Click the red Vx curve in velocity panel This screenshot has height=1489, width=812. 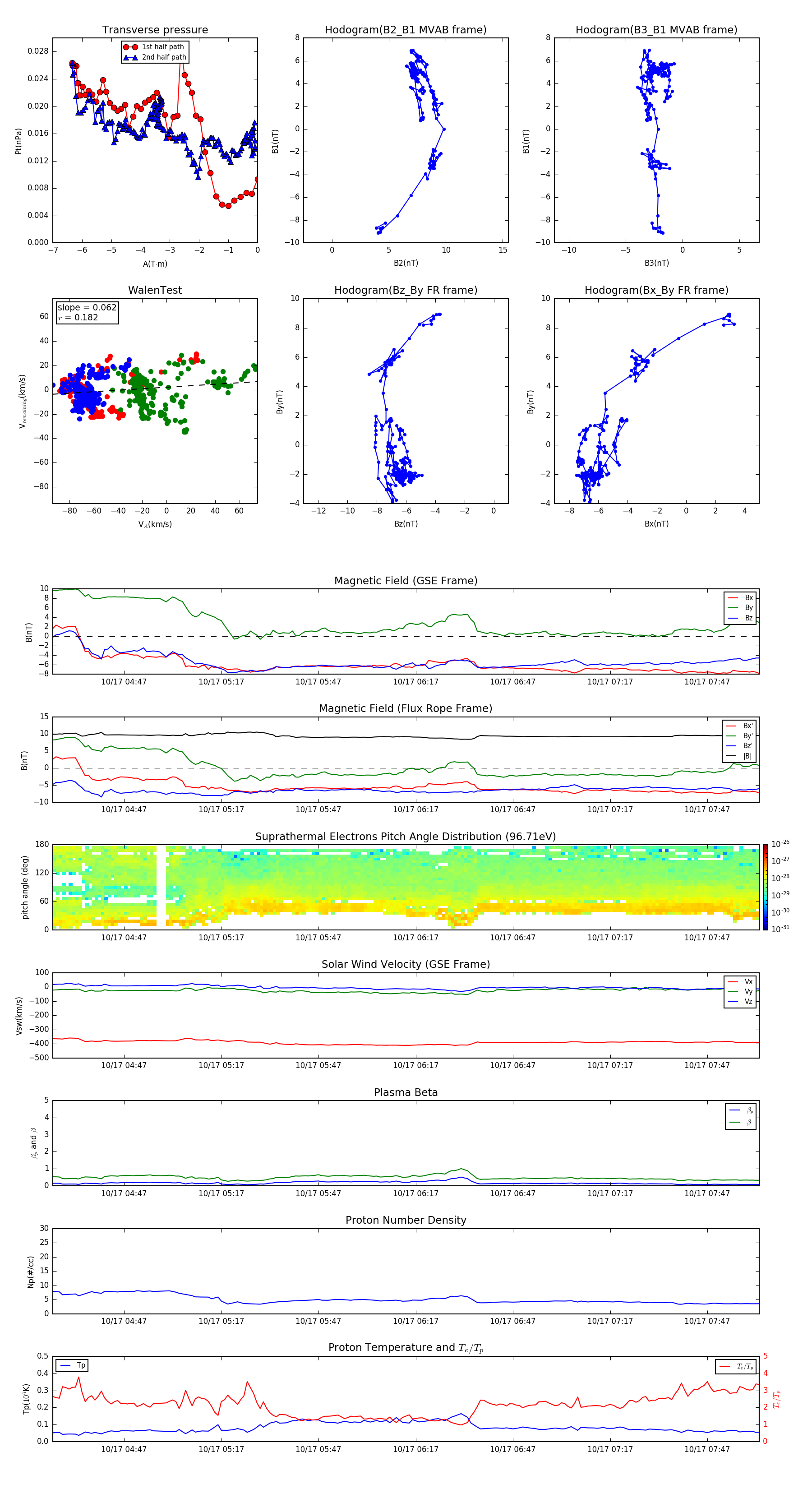coord(405,1045)
